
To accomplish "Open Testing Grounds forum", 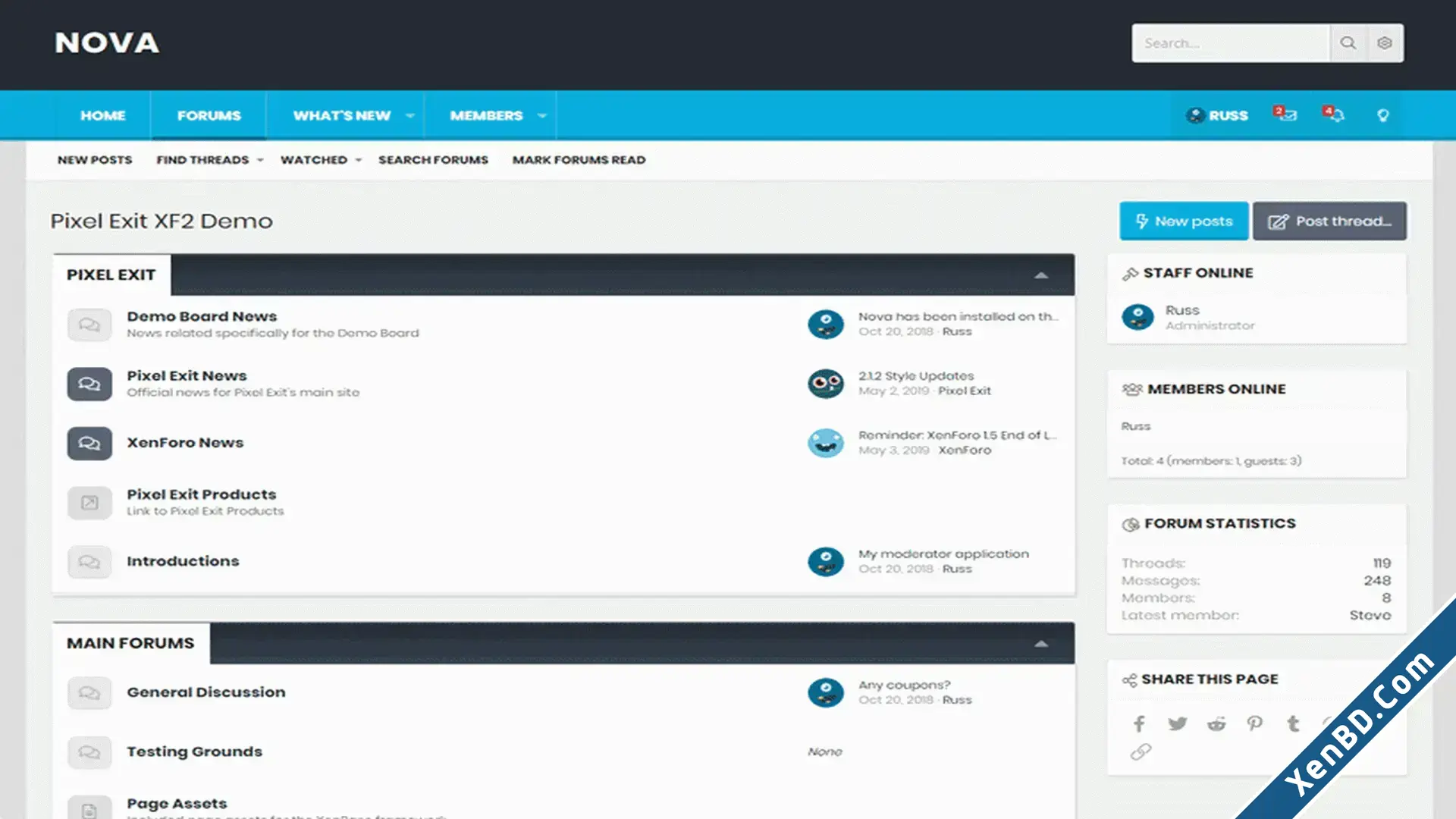I will click(195, 752).
